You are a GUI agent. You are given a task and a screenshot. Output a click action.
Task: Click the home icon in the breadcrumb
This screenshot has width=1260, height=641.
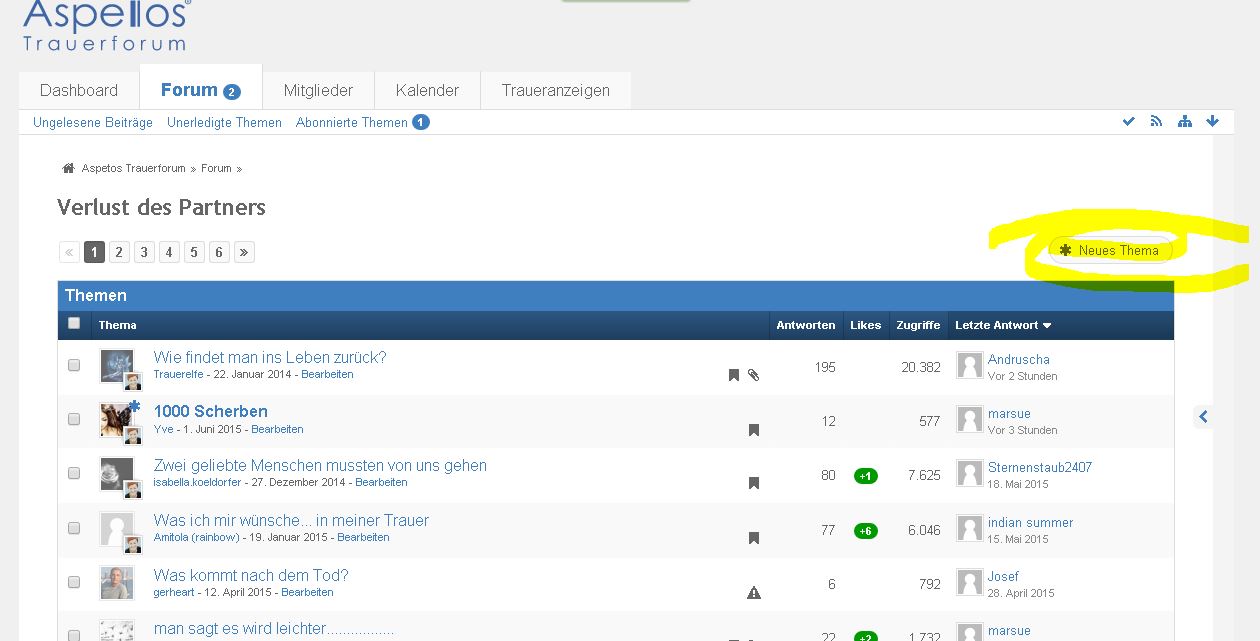click(x=68, y=169)
